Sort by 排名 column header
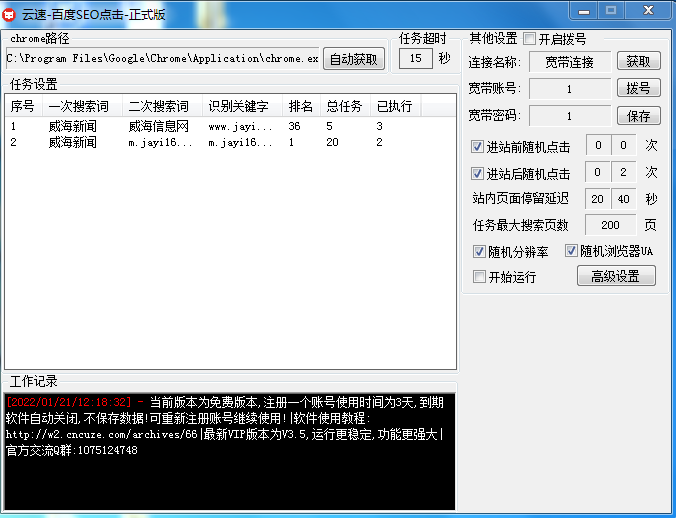The image size is (676, 518). pyautogui.click(x=301, y=106)
